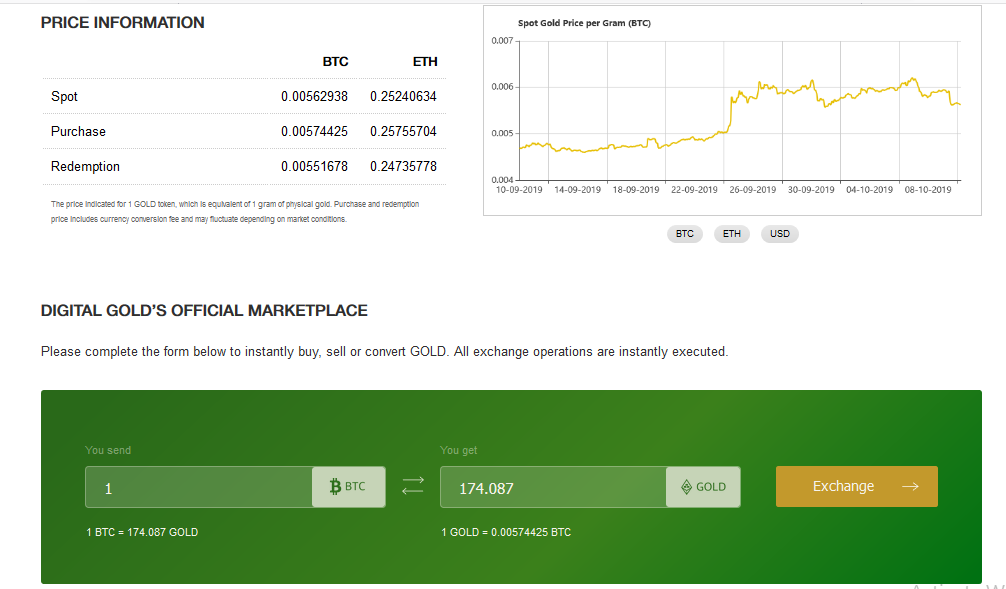Click the 1 GOLD = 0.00574425 BTC rate
The width and height of the screenshot is (1006, 589).
[x=506, y=532]
